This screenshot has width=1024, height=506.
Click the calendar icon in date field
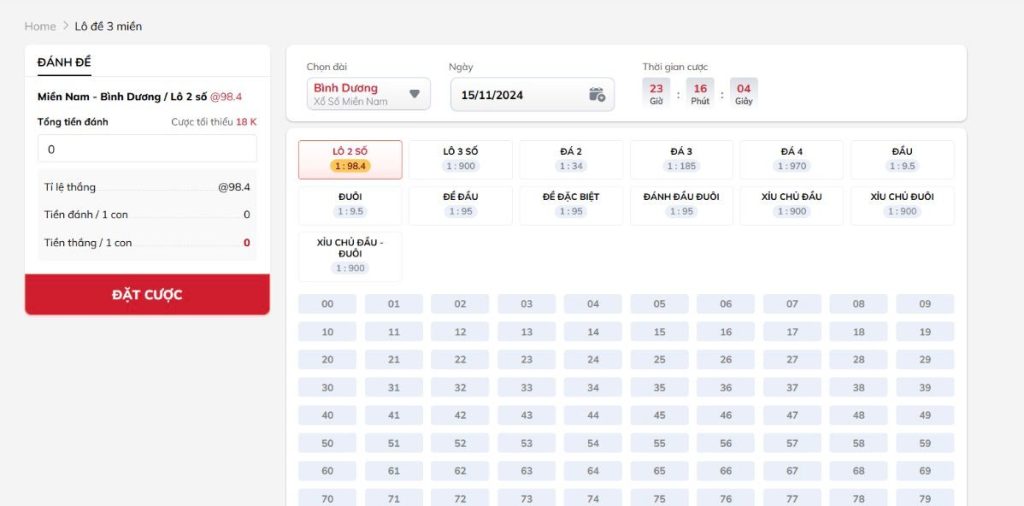click(597, 95)
